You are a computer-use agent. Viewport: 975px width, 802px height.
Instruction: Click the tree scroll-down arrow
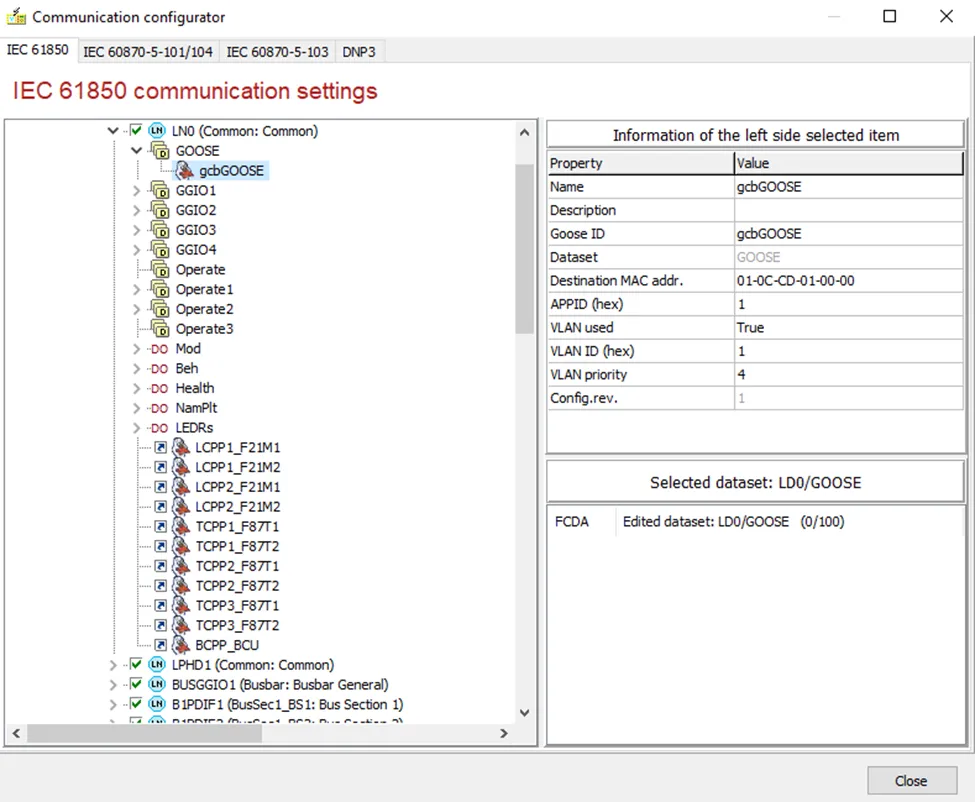tap(524, 712)
